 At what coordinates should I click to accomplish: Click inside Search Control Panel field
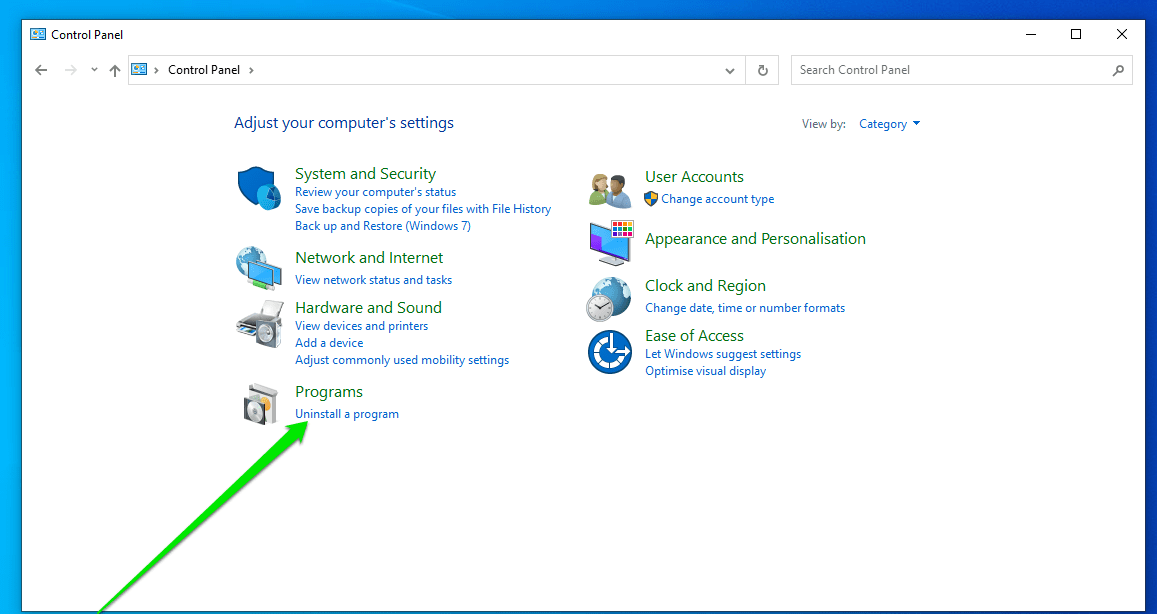[950, 70]
